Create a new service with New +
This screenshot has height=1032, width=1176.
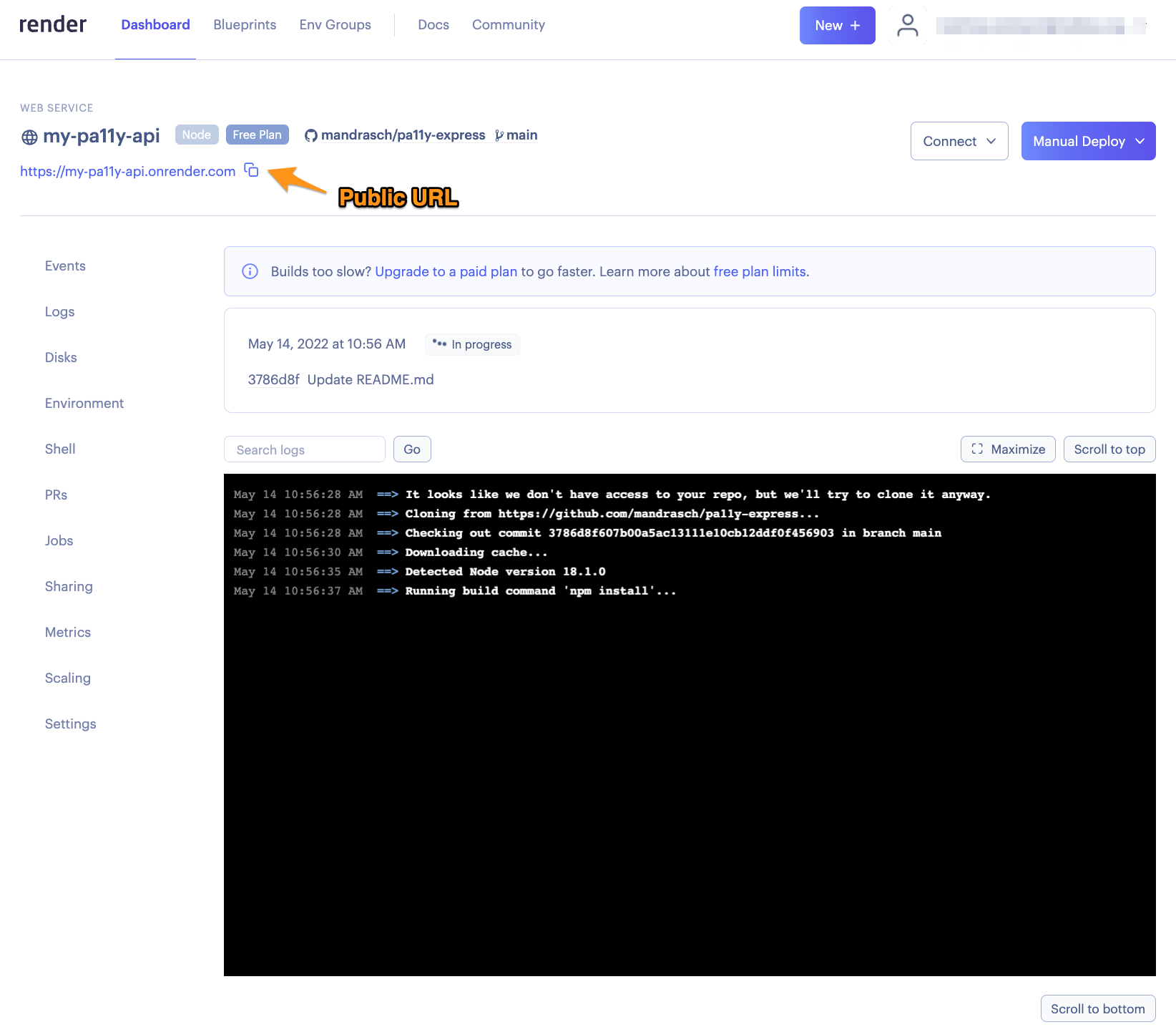[x=837, y=26]
